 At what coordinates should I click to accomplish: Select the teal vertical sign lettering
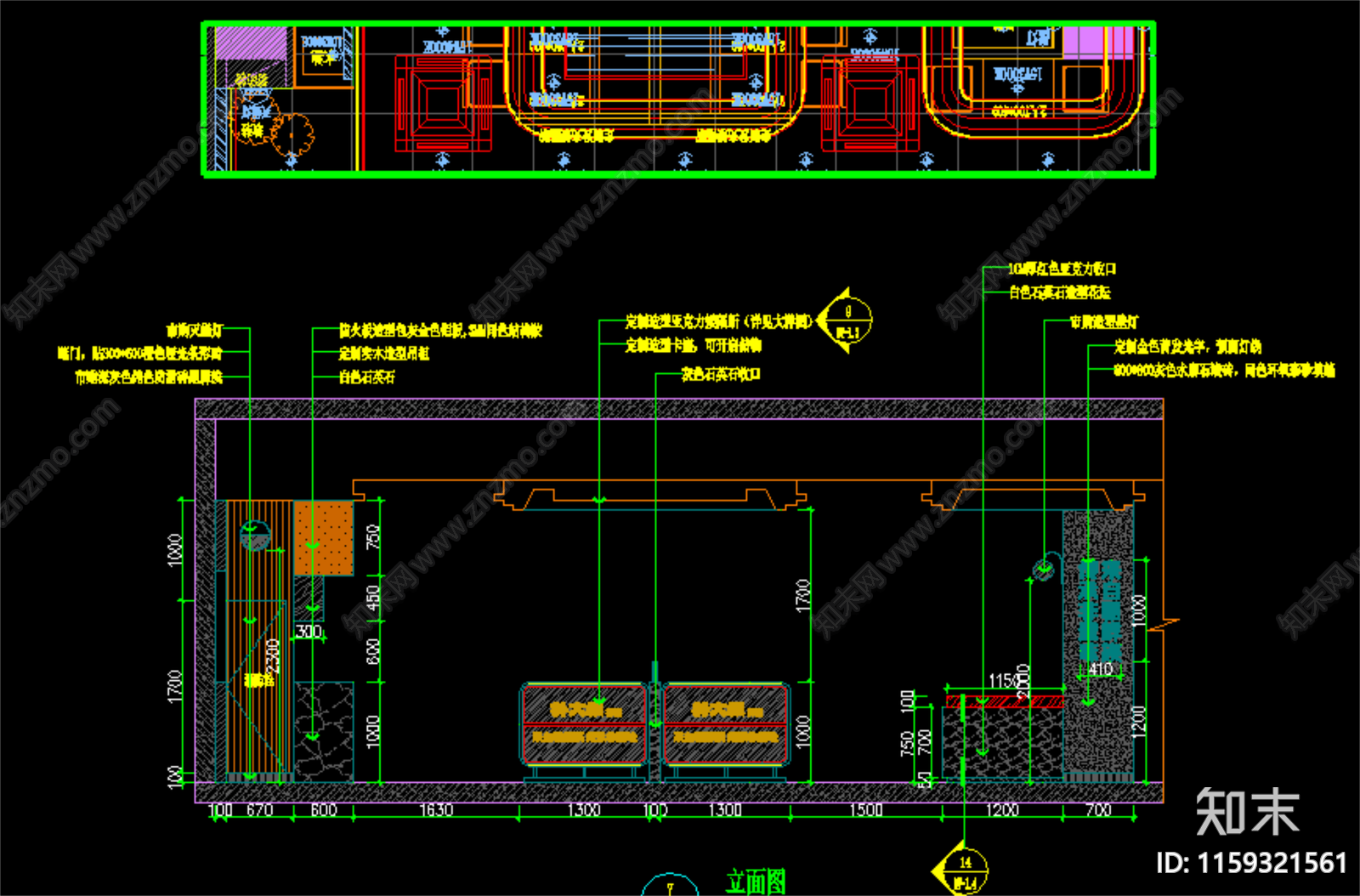click(1100, 610)
